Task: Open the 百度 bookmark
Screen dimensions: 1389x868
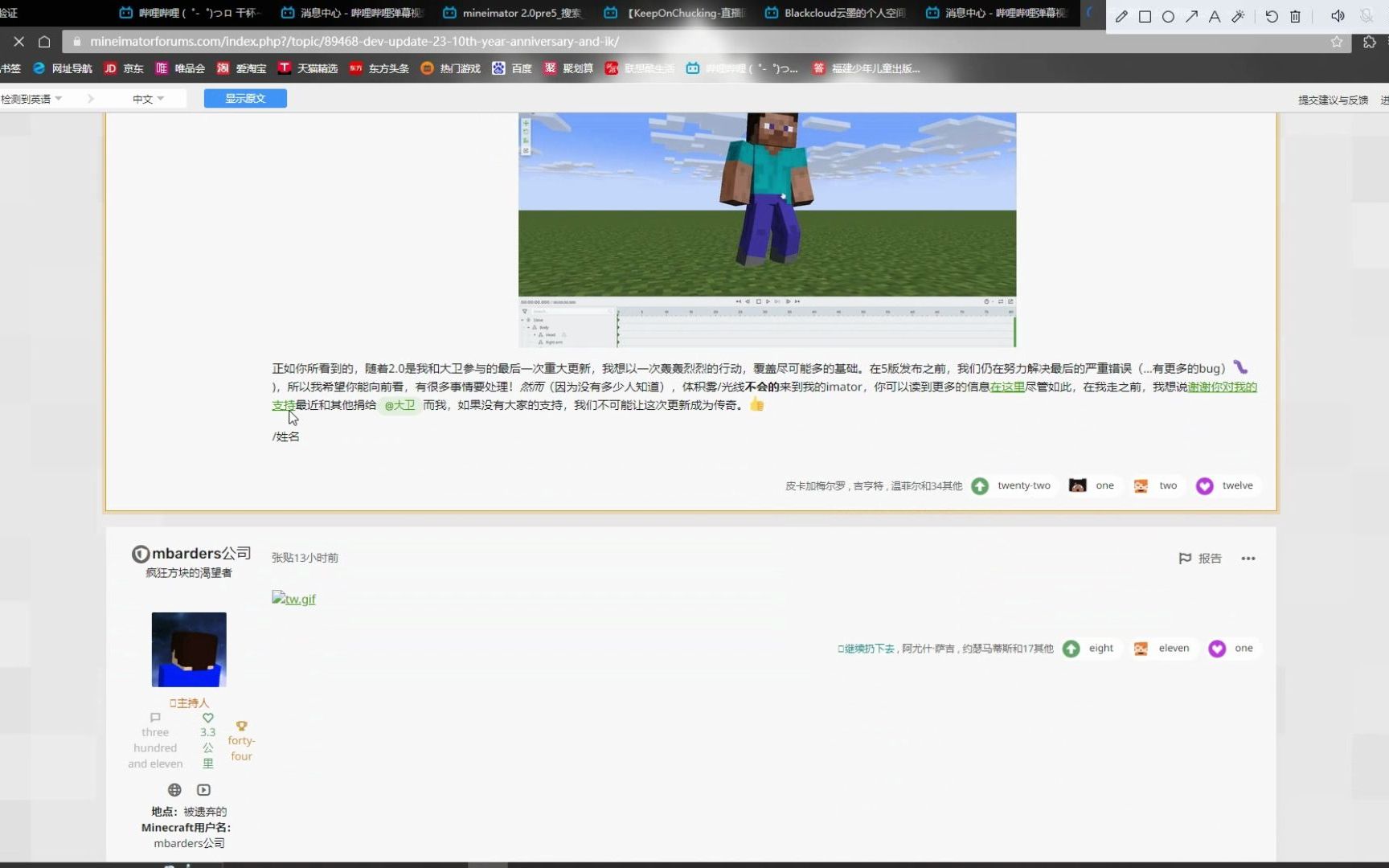Action: tap(512, 68)
